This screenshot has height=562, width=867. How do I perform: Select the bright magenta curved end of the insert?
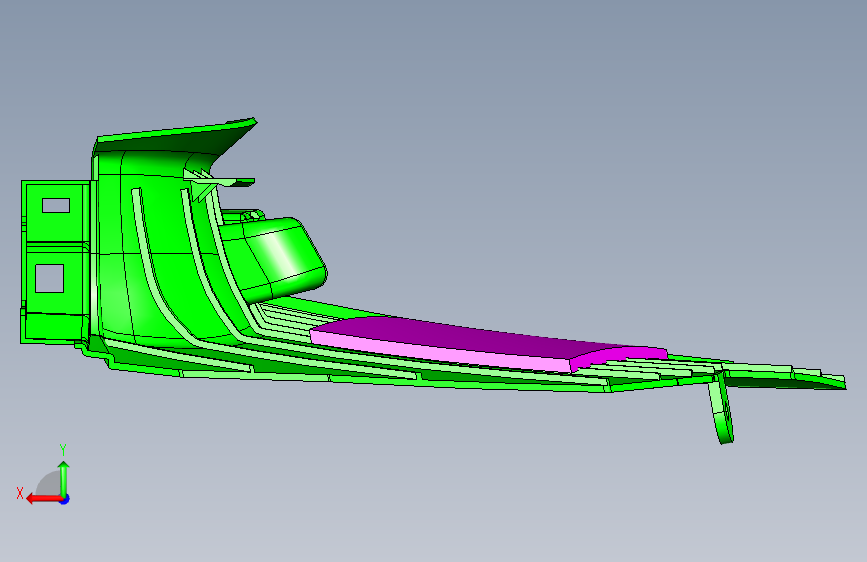[x=618, y=356]
